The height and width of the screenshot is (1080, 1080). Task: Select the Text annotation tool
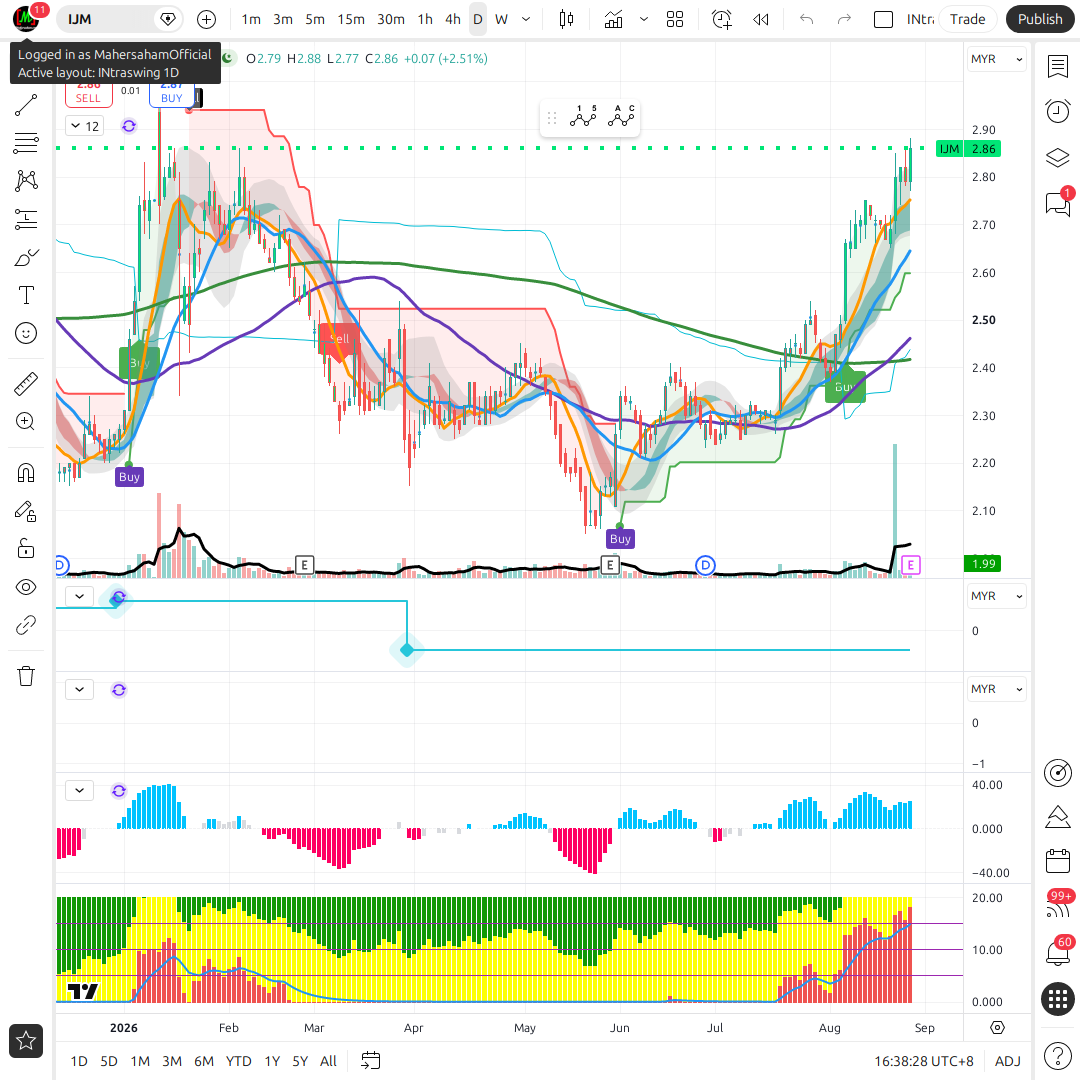26,295
